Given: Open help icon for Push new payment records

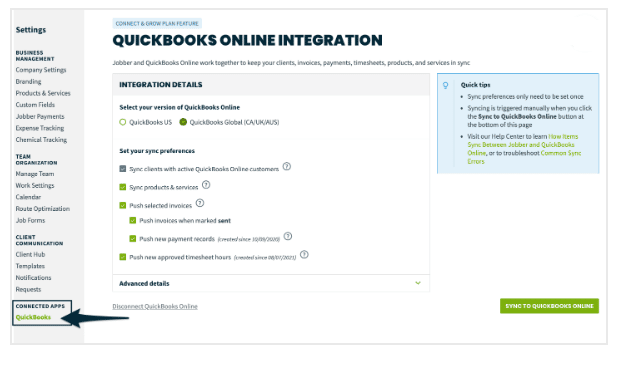Looking at the screenshot, I should pyautogui.click(x=288, y=236).
